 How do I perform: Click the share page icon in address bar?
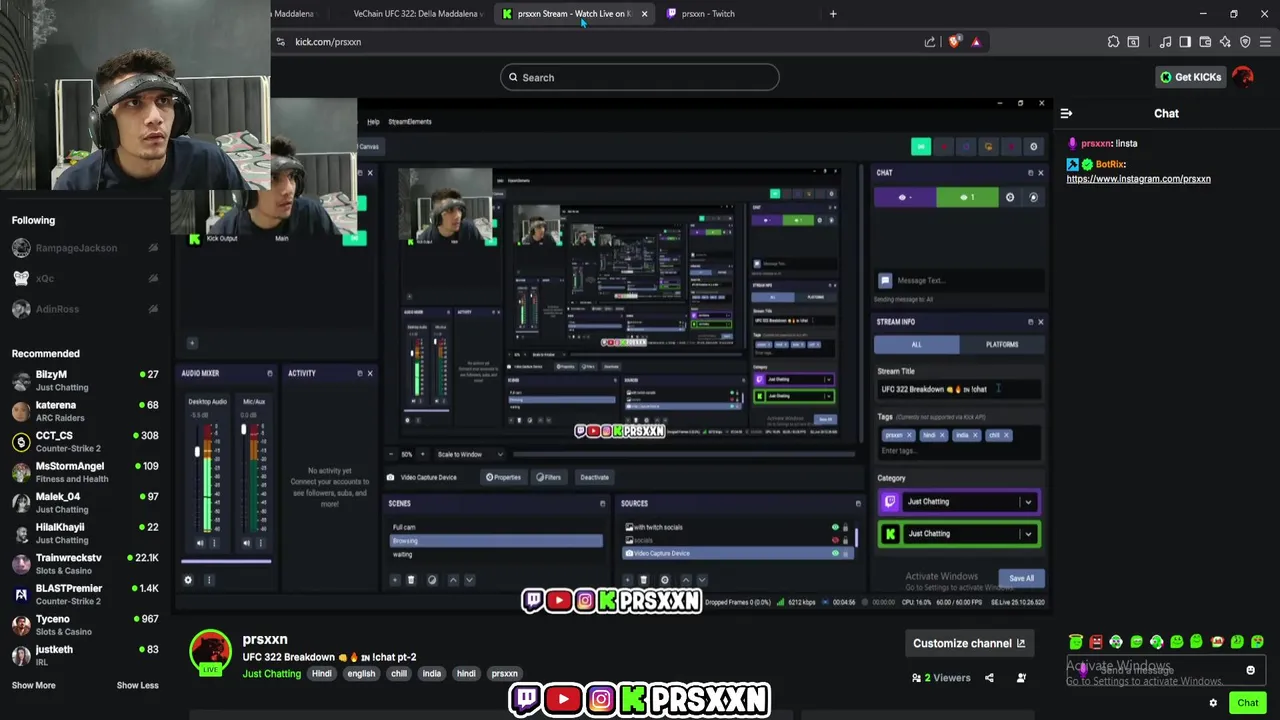(930, 42)
